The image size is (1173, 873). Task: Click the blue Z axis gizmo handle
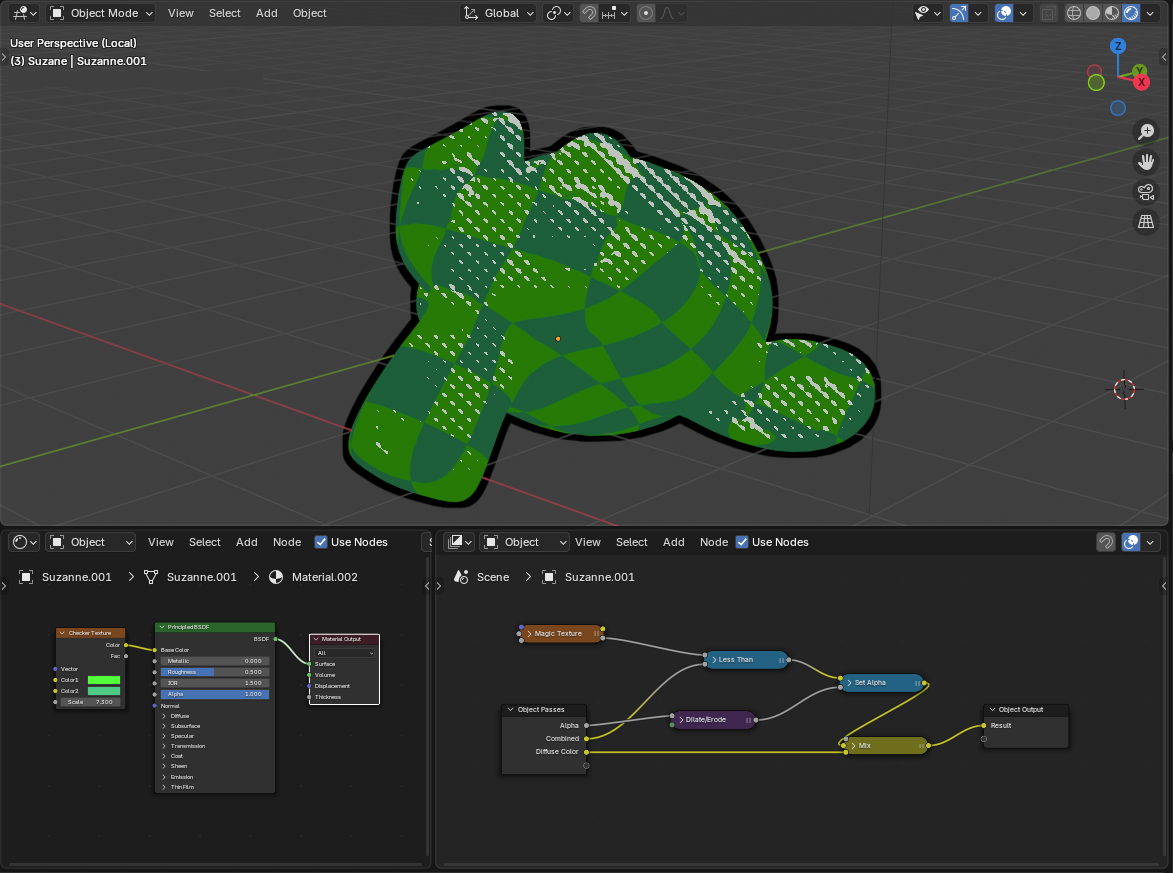tap(1118, 46)
